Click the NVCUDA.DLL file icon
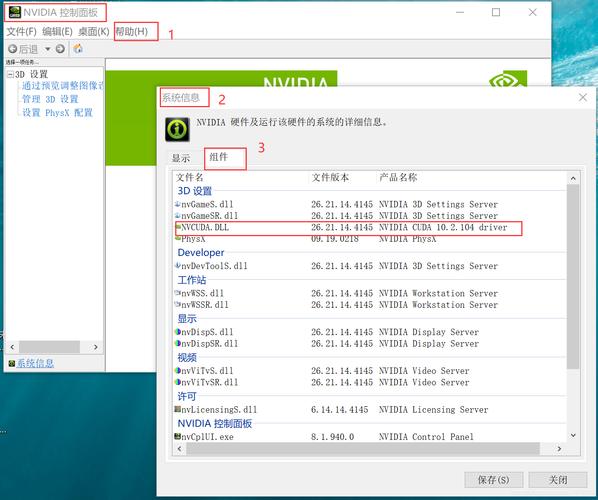 tap(177, 227)
